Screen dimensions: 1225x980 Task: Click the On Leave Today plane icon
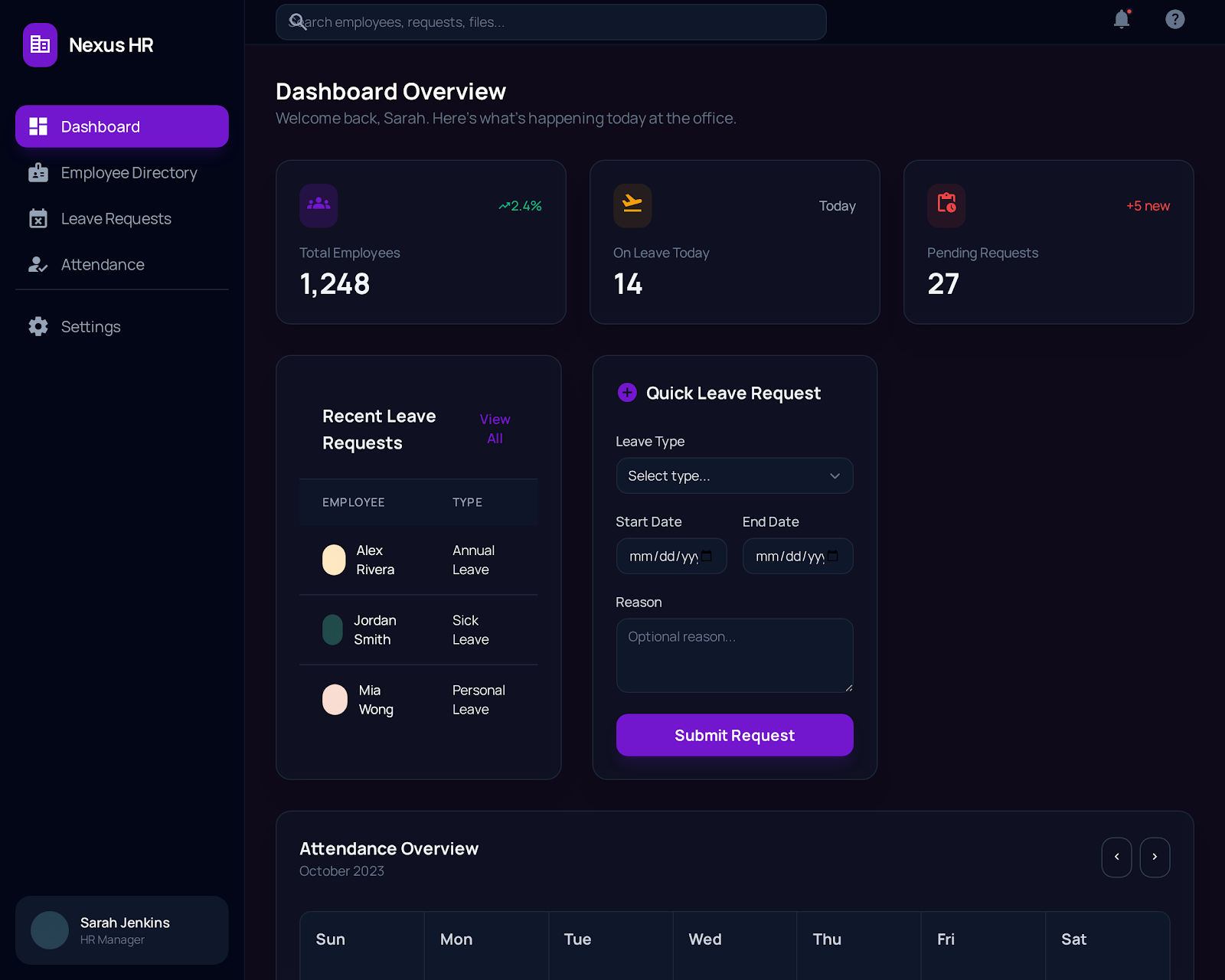click(x=632, y=205)
